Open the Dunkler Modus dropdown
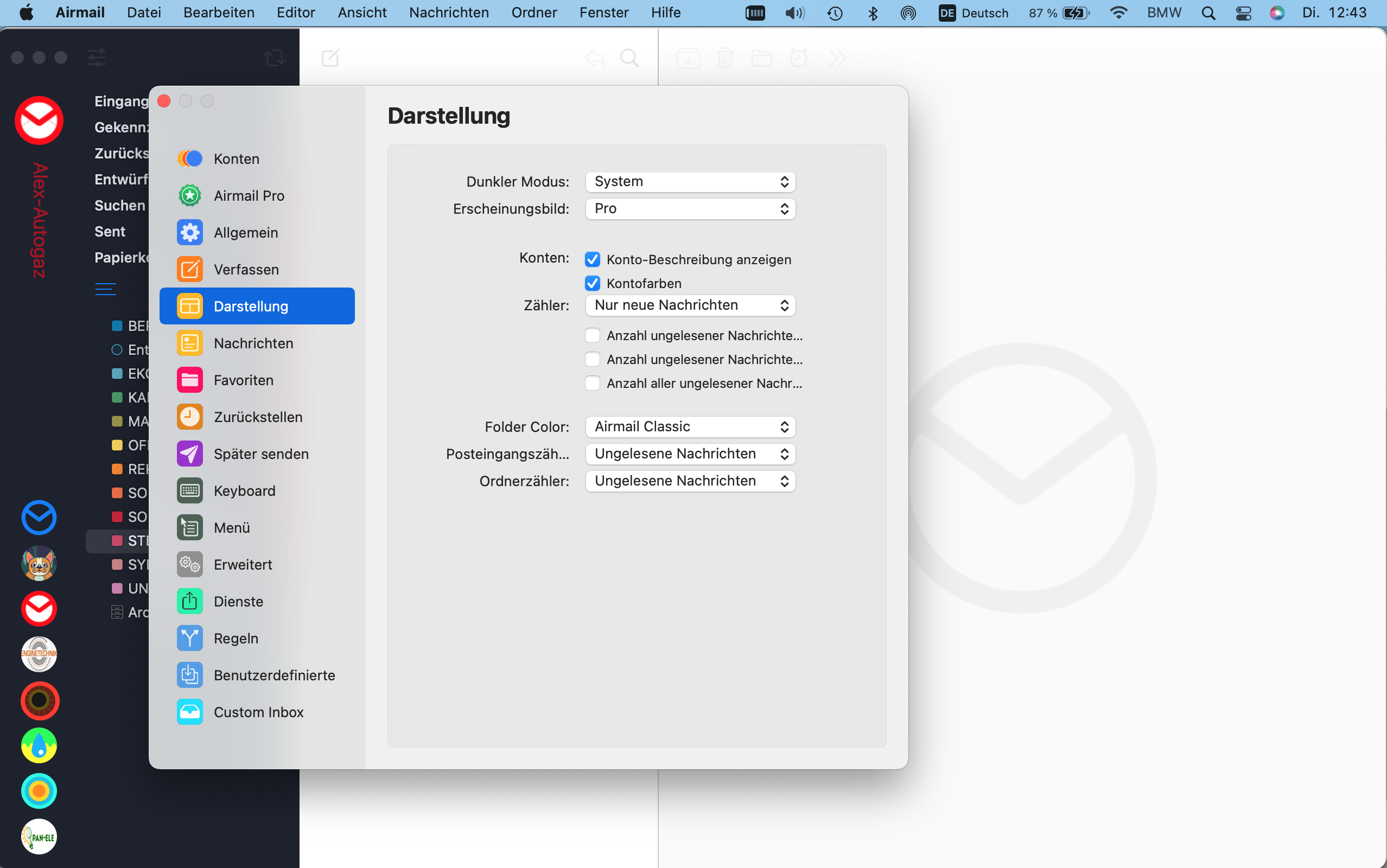This screenshot has width=1387, height=868. [690, 182]
